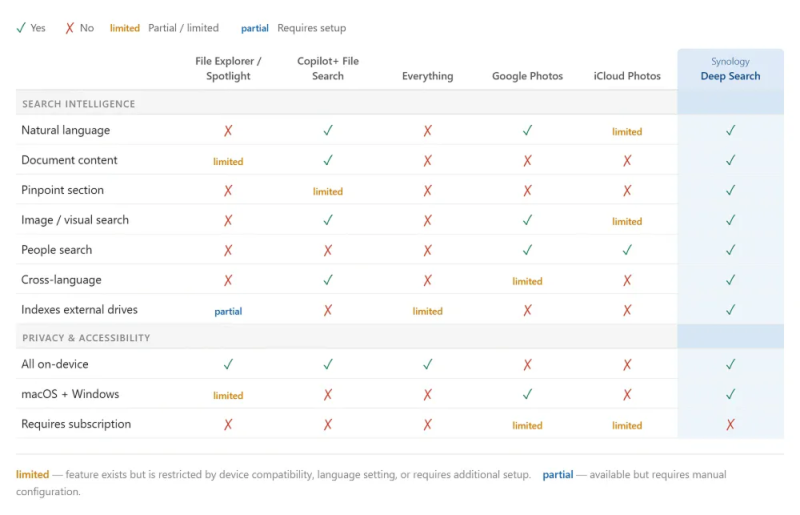Click the 'All on-device' row label
Viewport: 800px width, 515px height.
(55, 364)
